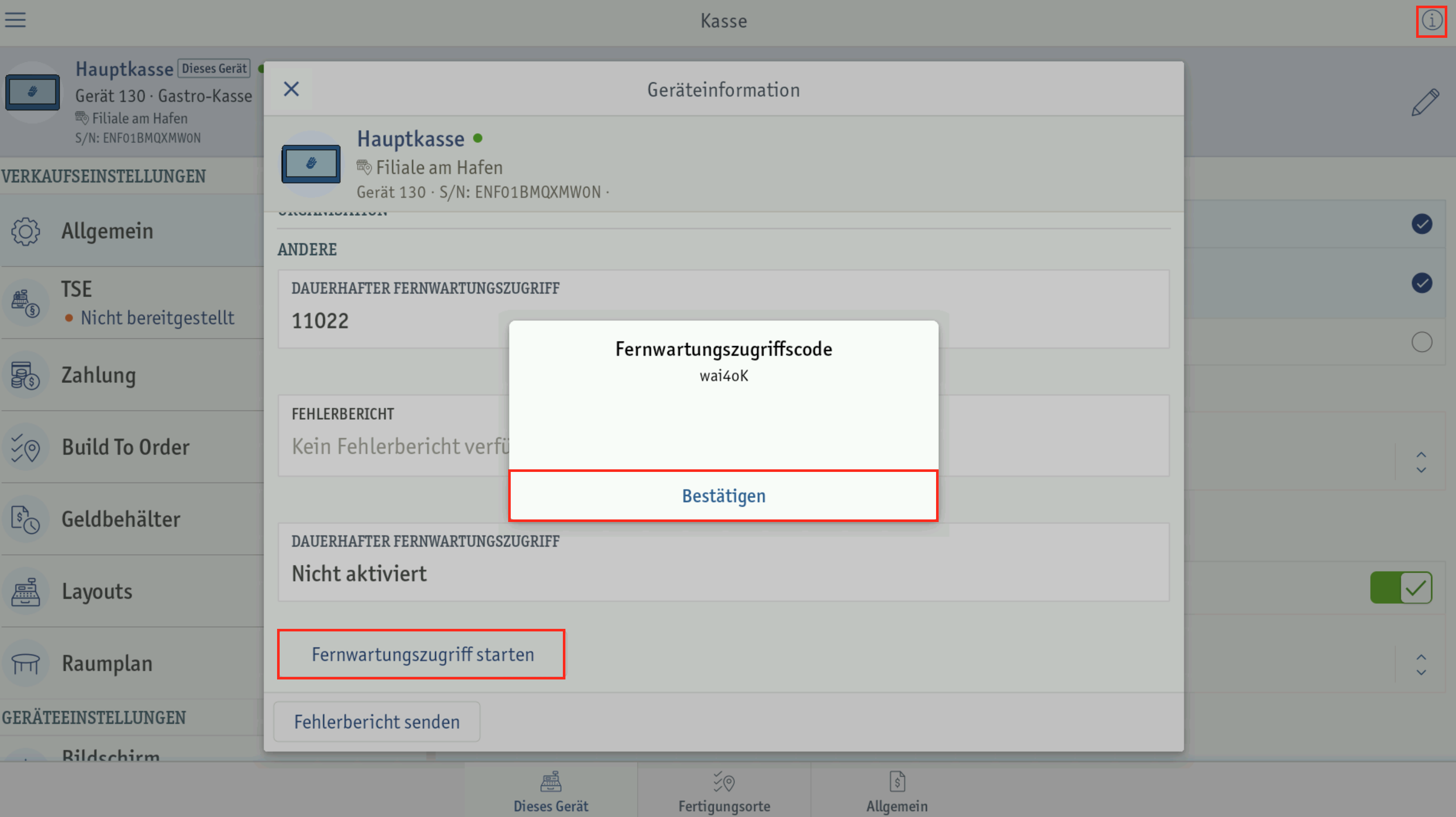Open the hamburger menu
This screenshot has width=1456, height=817.
point(15,20)
